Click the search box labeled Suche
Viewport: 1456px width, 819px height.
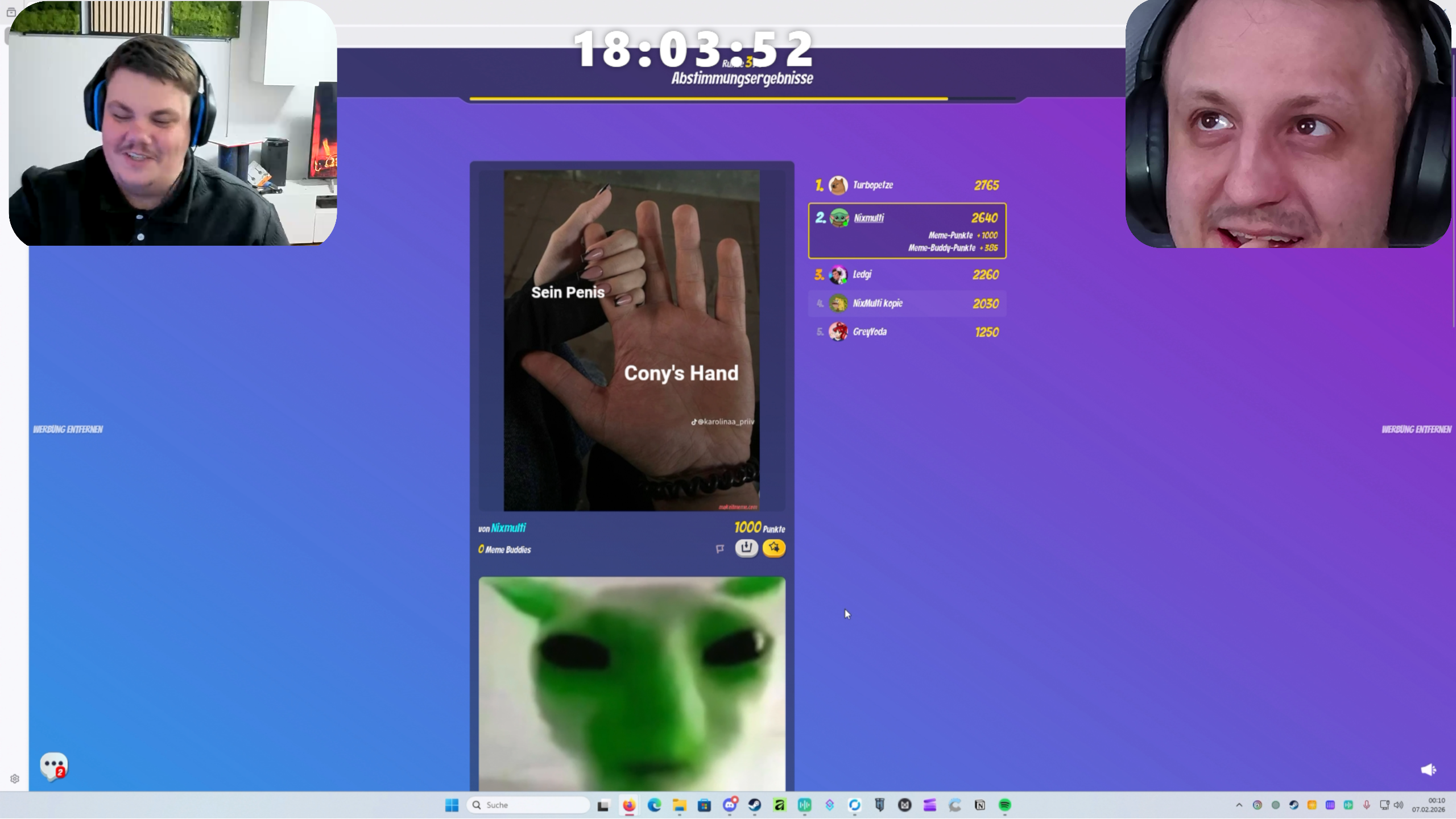[x=528, y=805]
